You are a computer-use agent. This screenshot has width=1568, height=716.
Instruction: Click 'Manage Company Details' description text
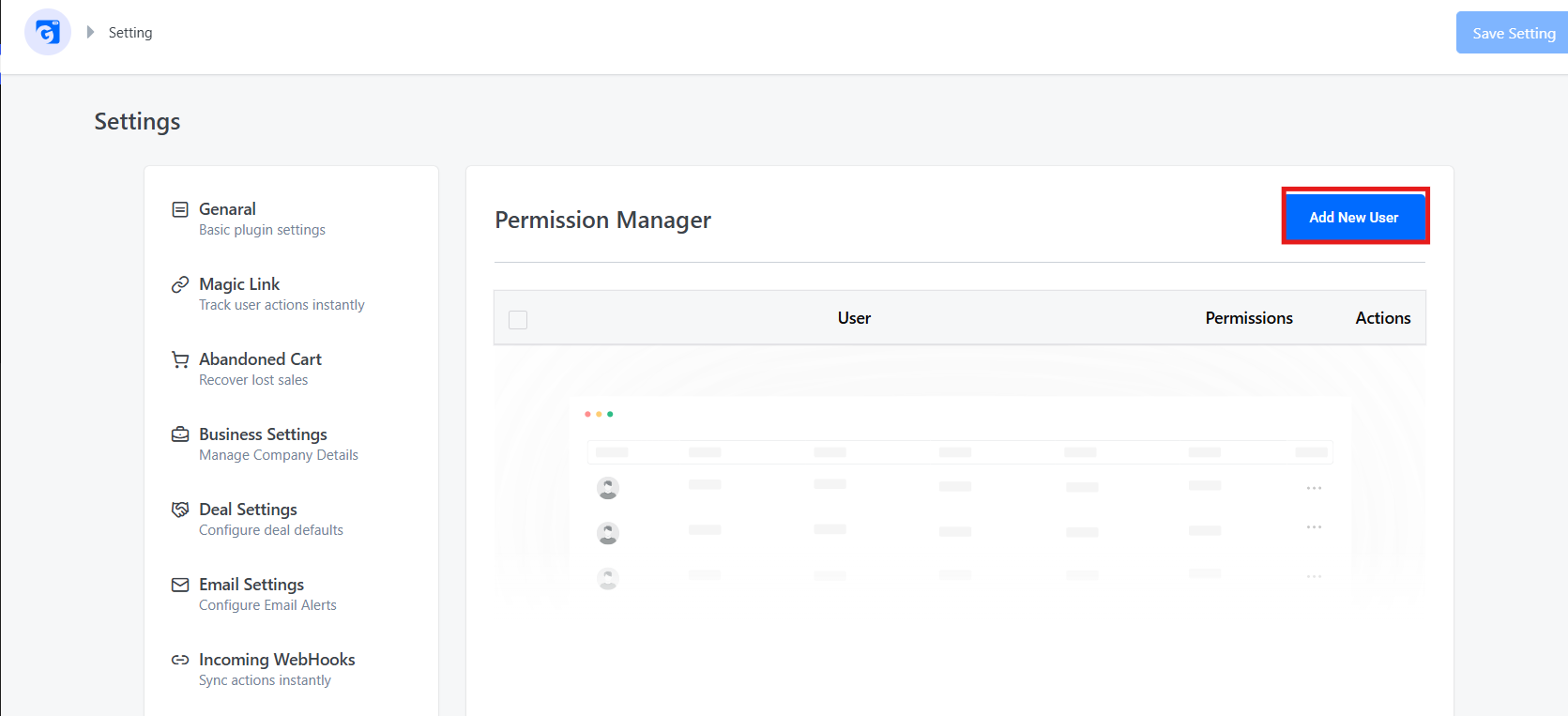coord(279,455)
